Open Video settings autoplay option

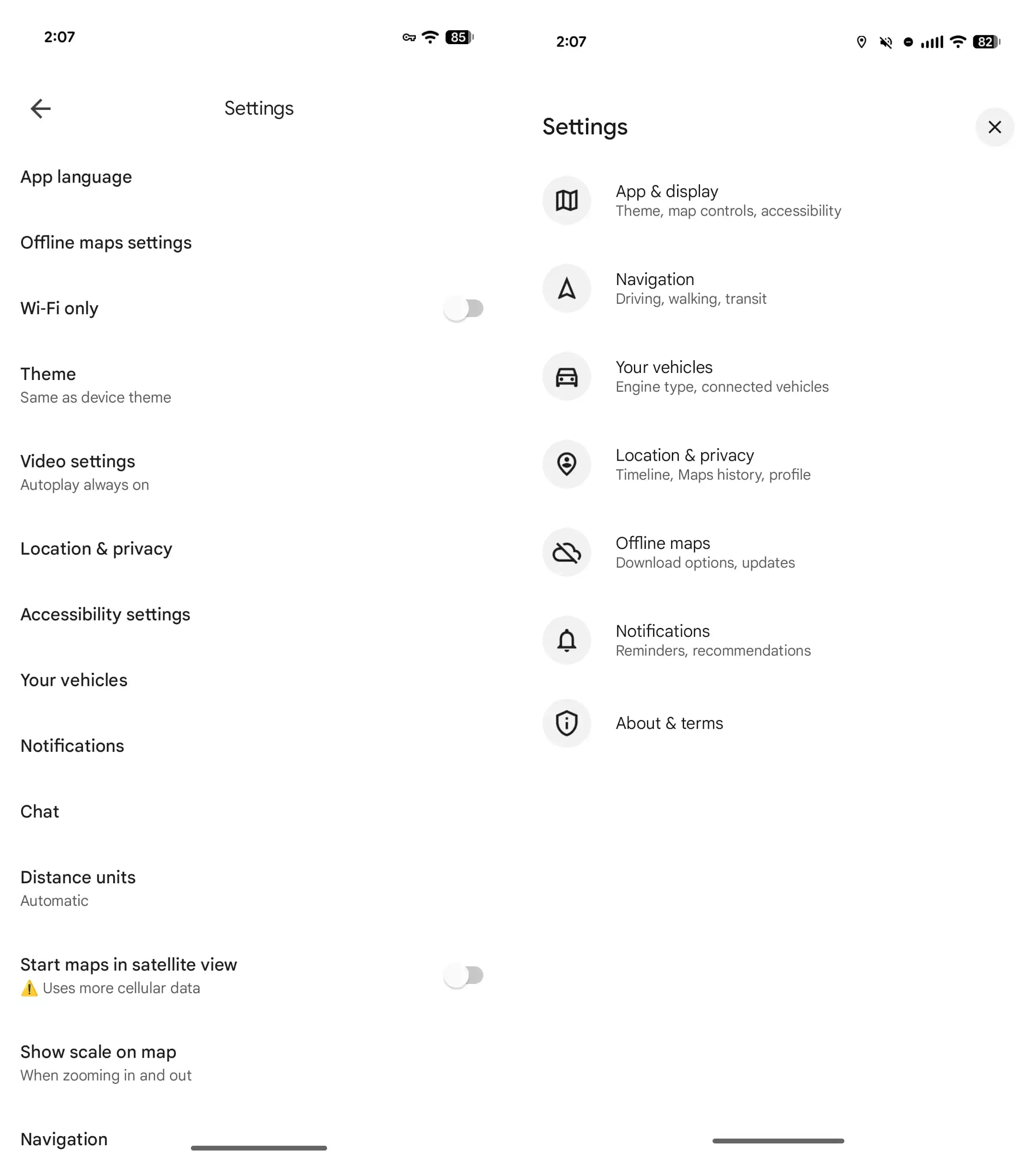coord(85,472)
